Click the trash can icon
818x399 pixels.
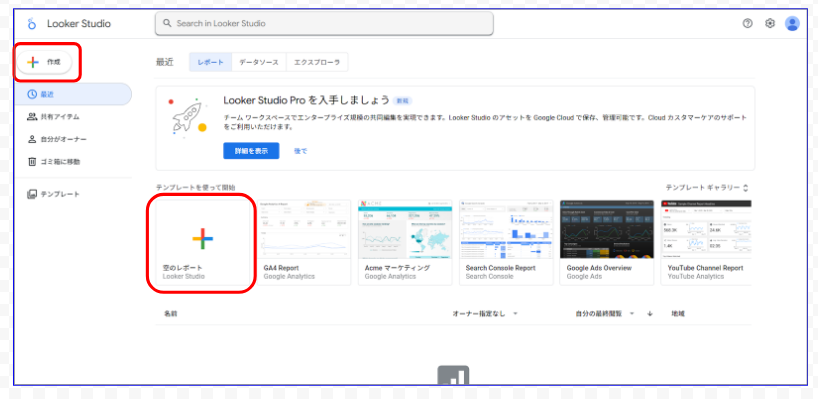(x=32, y=162)
